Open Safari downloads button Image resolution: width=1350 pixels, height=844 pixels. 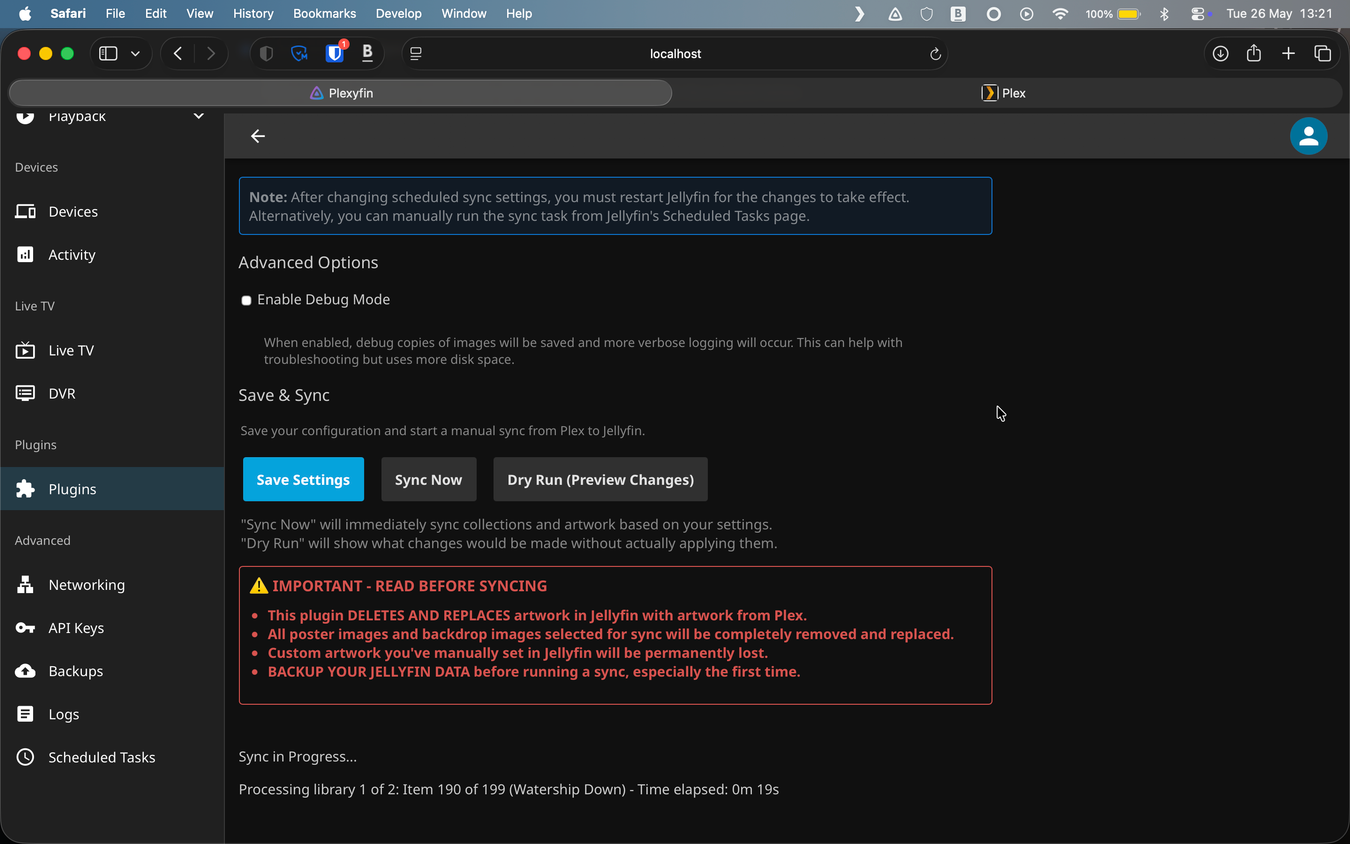pos(1220,54)
